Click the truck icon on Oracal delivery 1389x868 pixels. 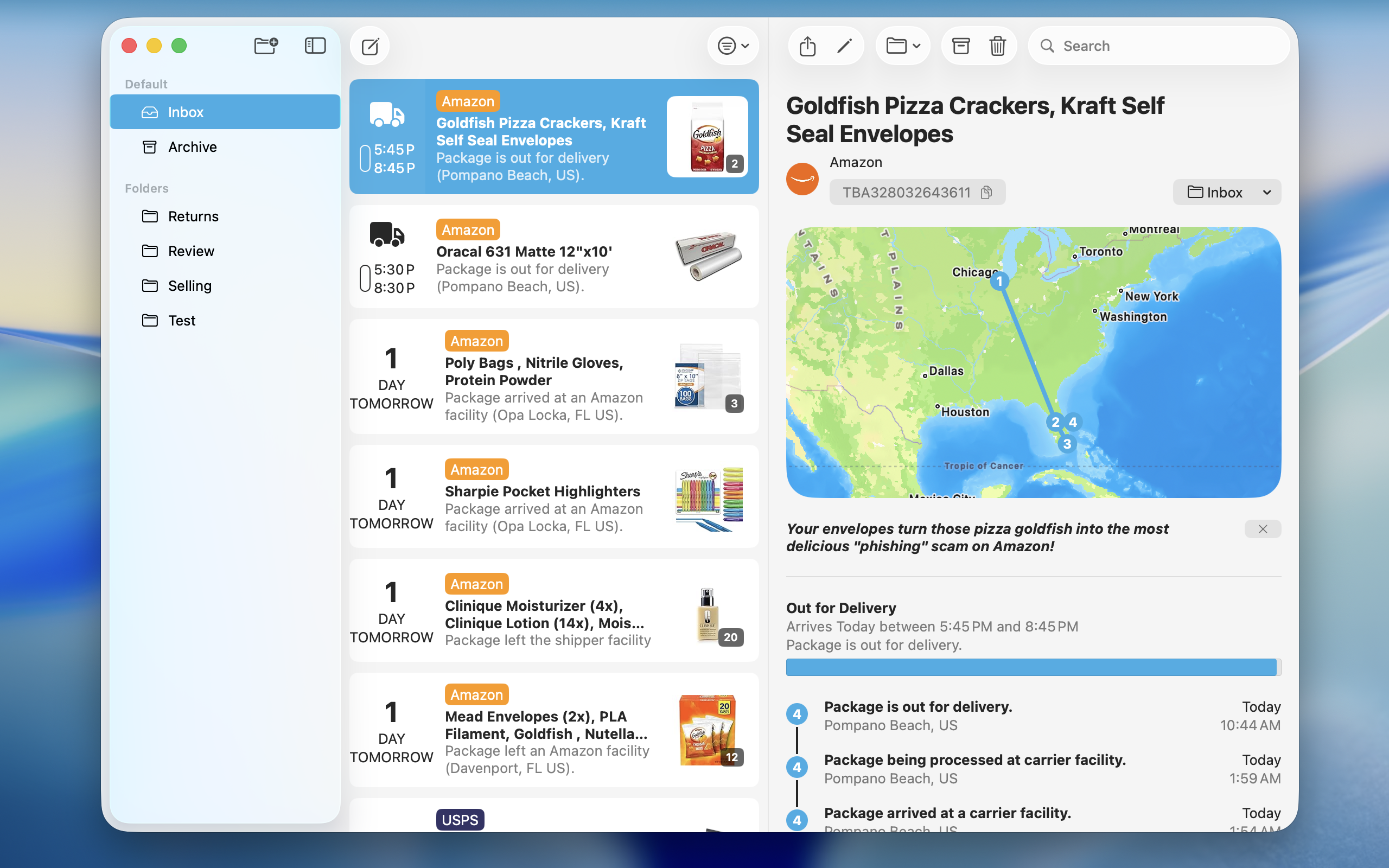click(x=387, y=234)
